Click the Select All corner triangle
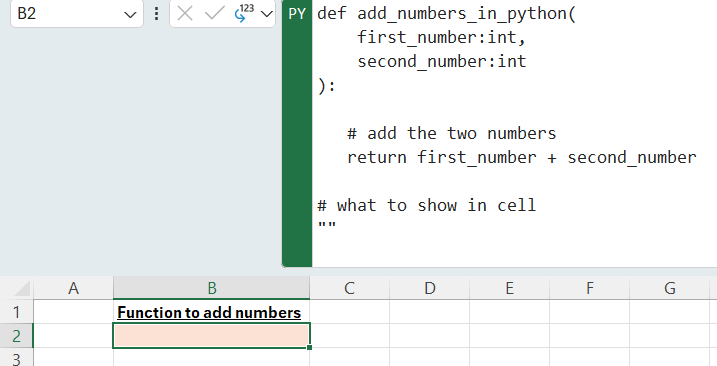 click(21, 288)
